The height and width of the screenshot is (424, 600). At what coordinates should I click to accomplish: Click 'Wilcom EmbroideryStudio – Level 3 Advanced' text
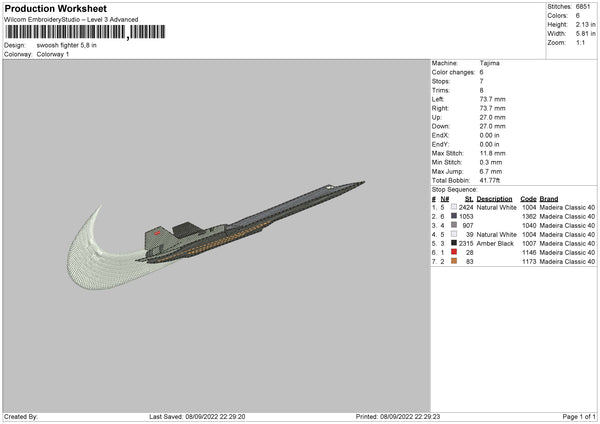(71, 20)
